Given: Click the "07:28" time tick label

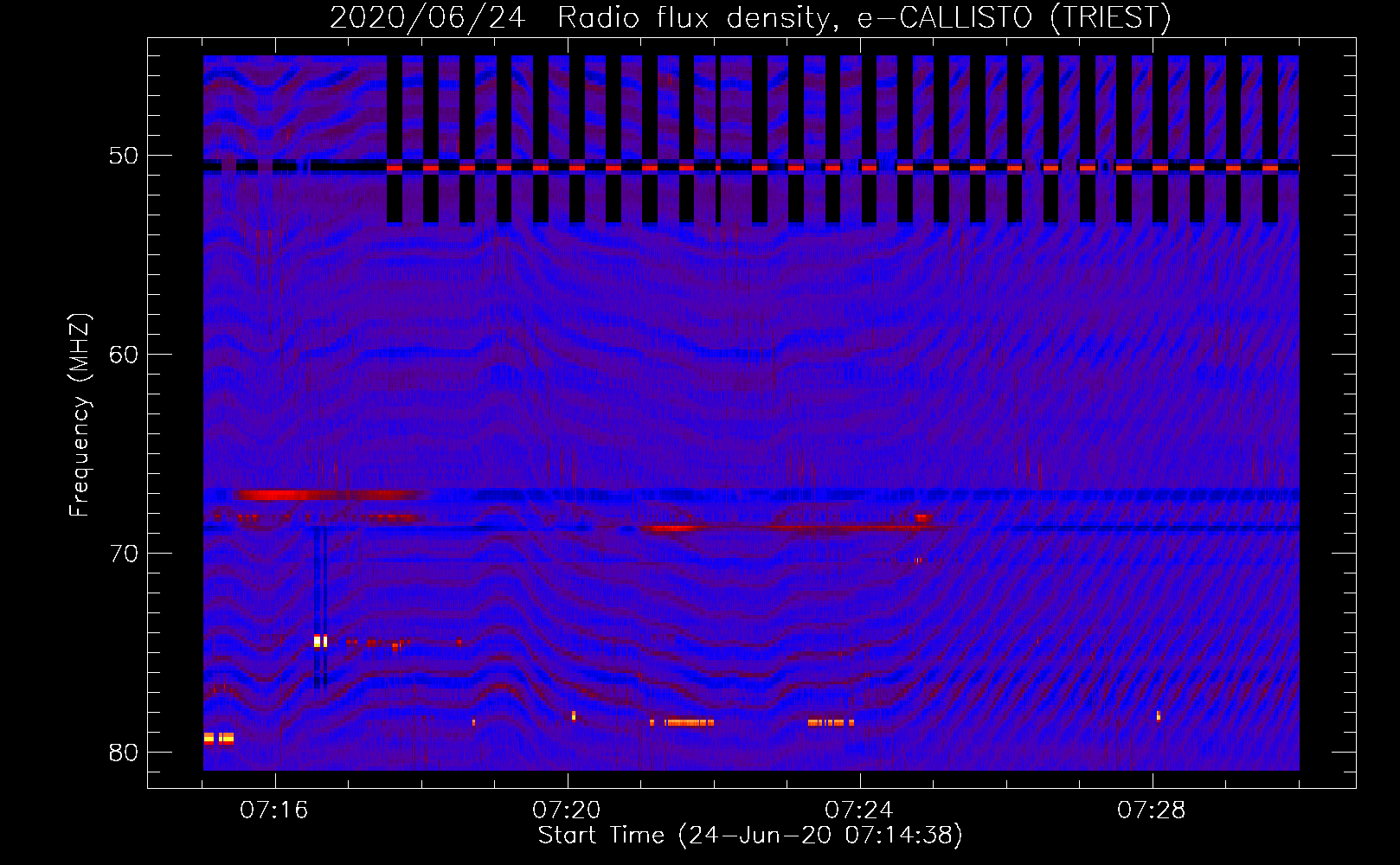Looking at the screenshot, I should click(x=1152, y=811).
